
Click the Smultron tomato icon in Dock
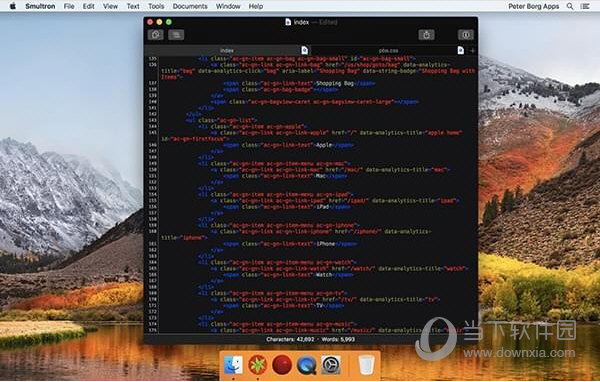[258, 365]
